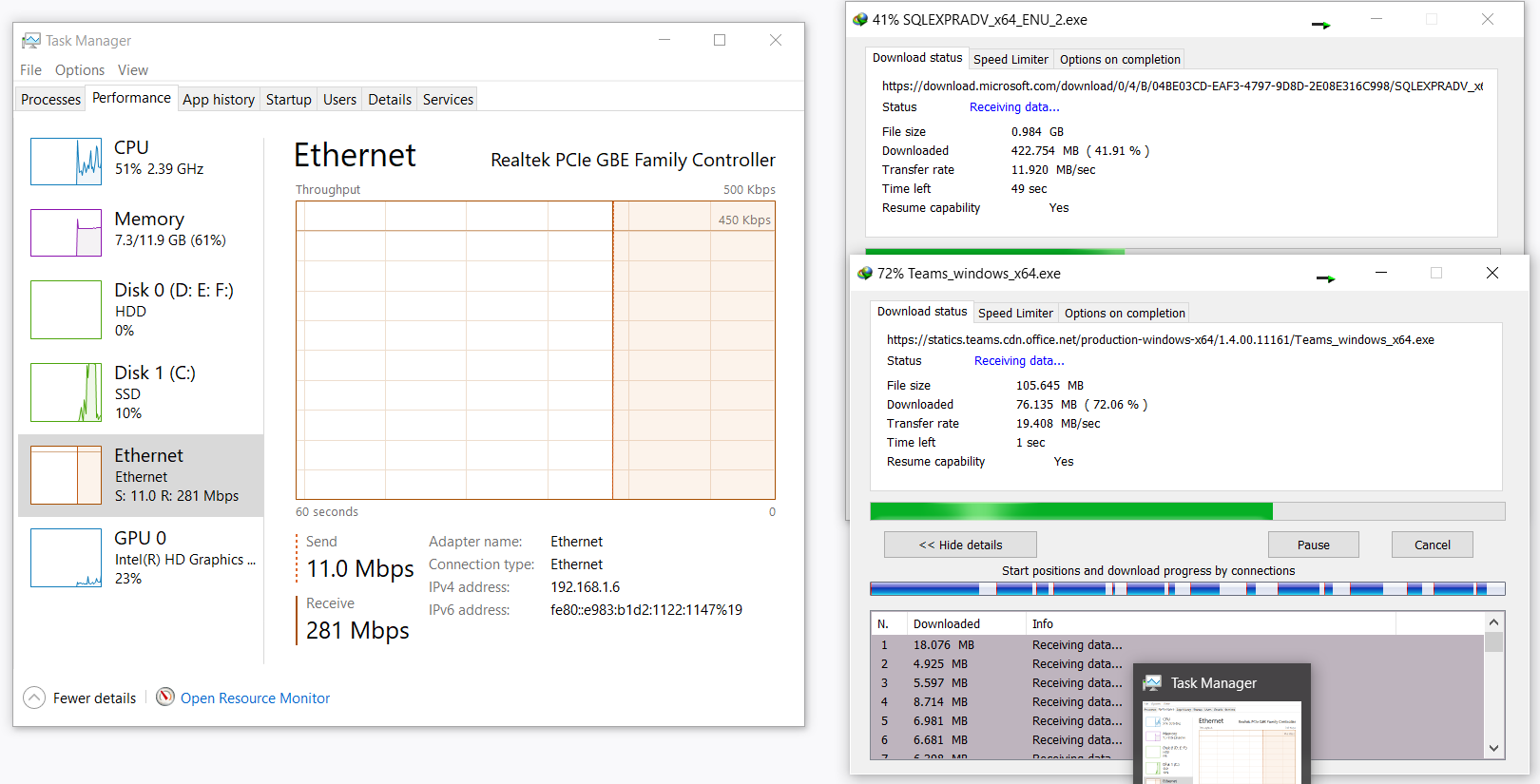Click the Task Manager taskbar preview thumbnail
This screenshot has height=784, width=1540.
(1222, 724)
